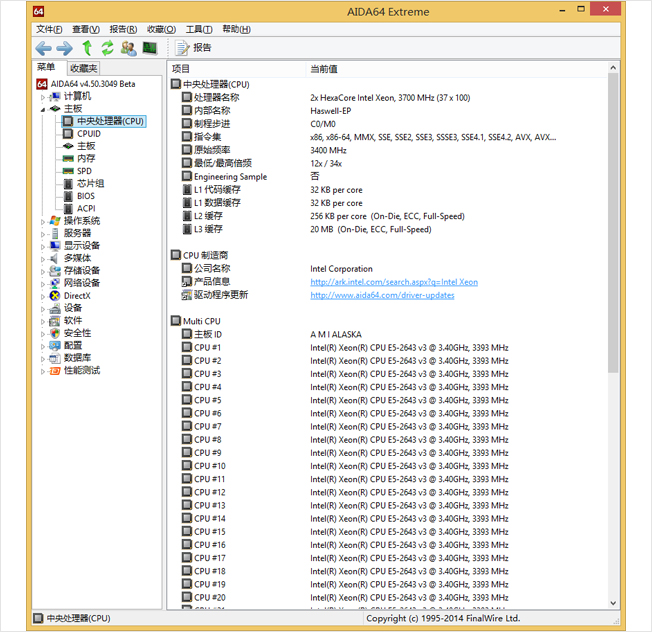Open the 帮助(H) menu
This screenshot has height=632, width=652.
(236, 29)
